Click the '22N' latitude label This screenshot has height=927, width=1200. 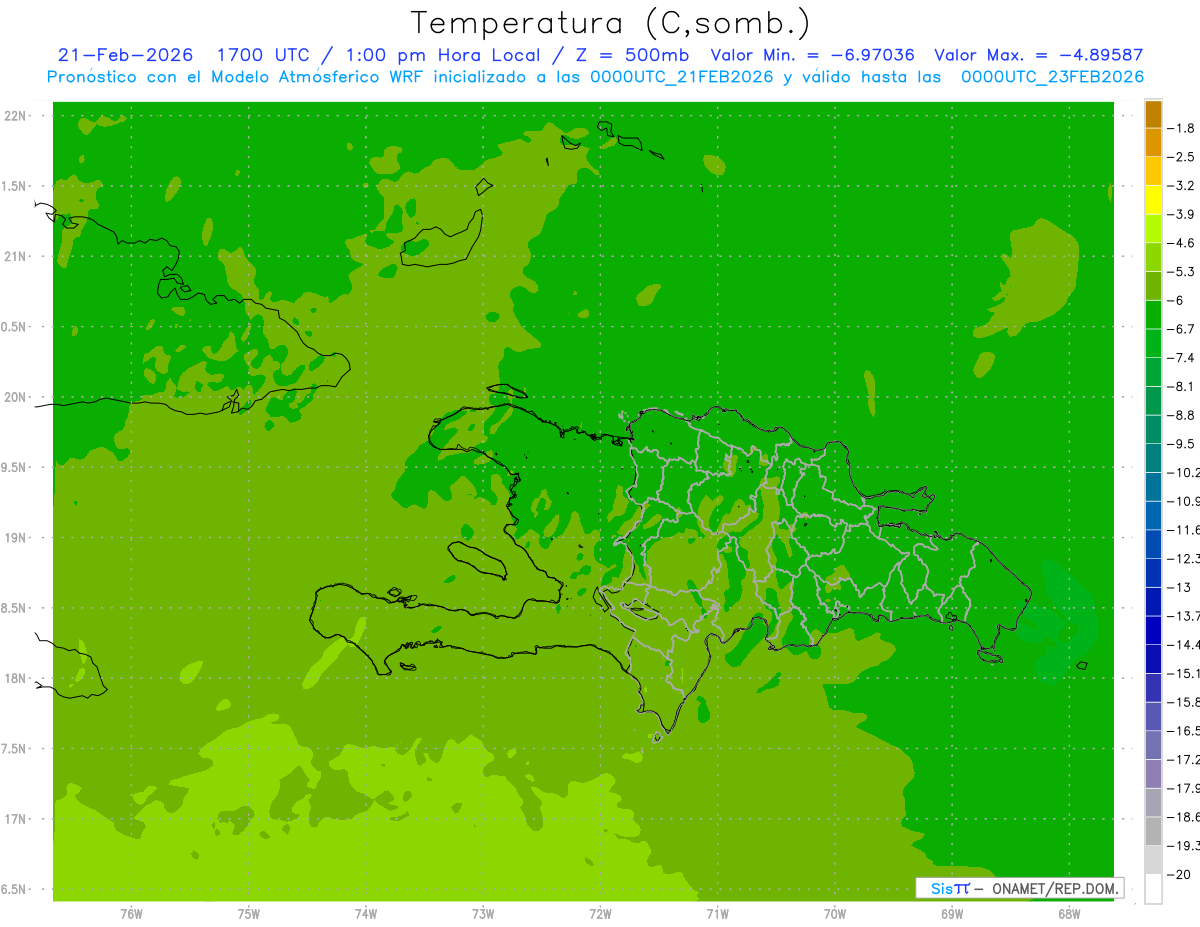pyautogui.click(x=16, y=115)
